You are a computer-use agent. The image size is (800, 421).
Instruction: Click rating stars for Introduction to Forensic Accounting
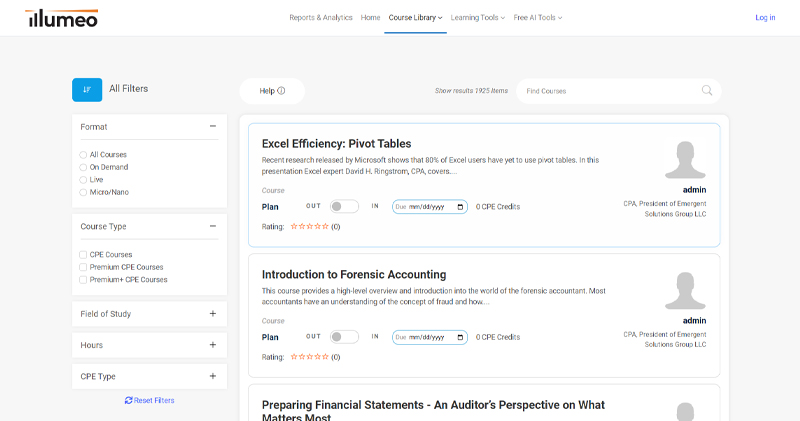click(309, 357)
